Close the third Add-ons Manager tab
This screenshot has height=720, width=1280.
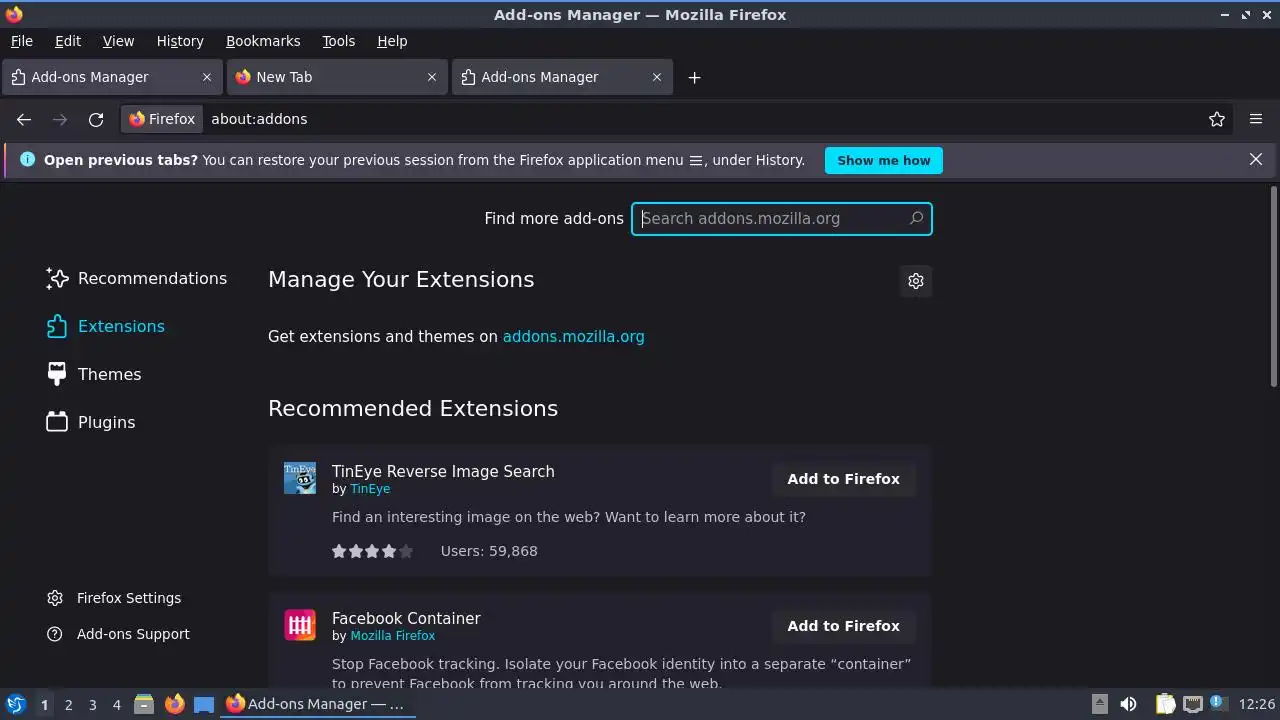(x=657, y=77)
